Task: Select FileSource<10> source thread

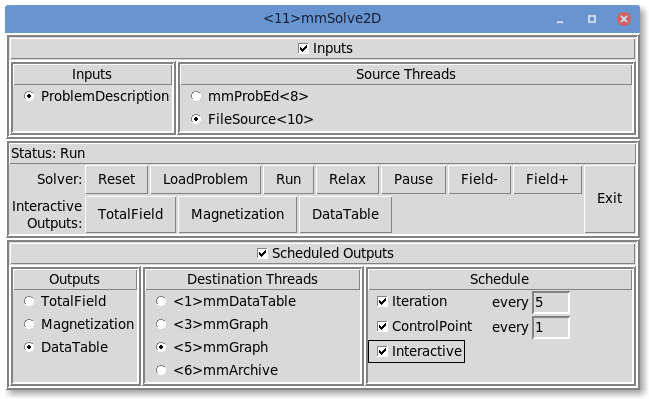Action: [x=196, y=119]
